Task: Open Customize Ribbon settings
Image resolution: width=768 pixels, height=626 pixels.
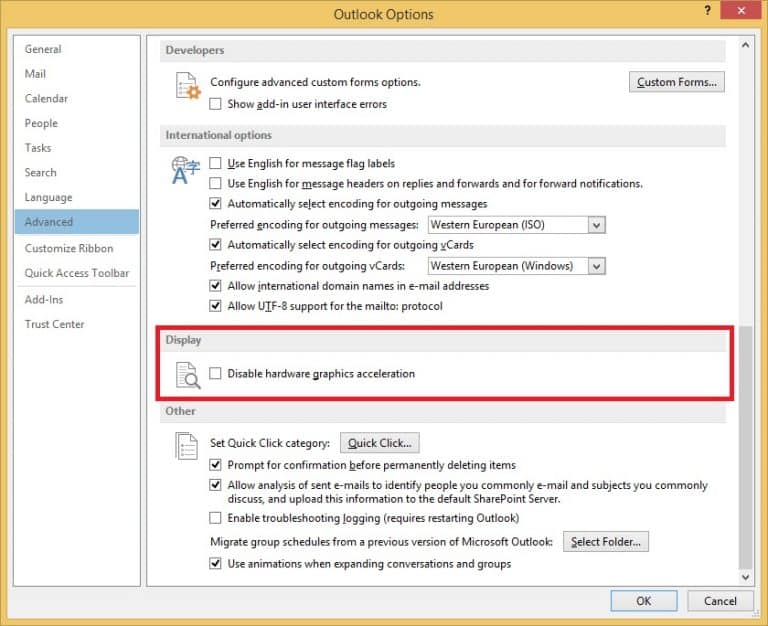Action: coord(77,248)
